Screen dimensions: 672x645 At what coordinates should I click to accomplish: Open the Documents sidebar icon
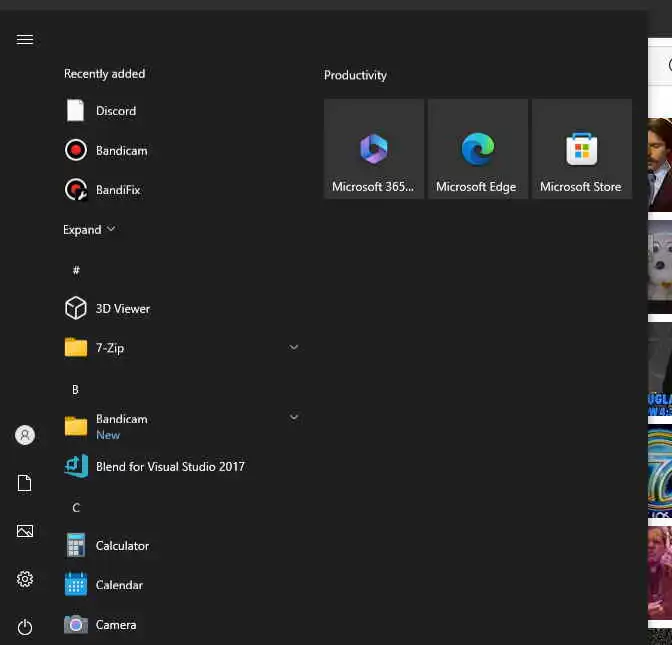[24, 483]
